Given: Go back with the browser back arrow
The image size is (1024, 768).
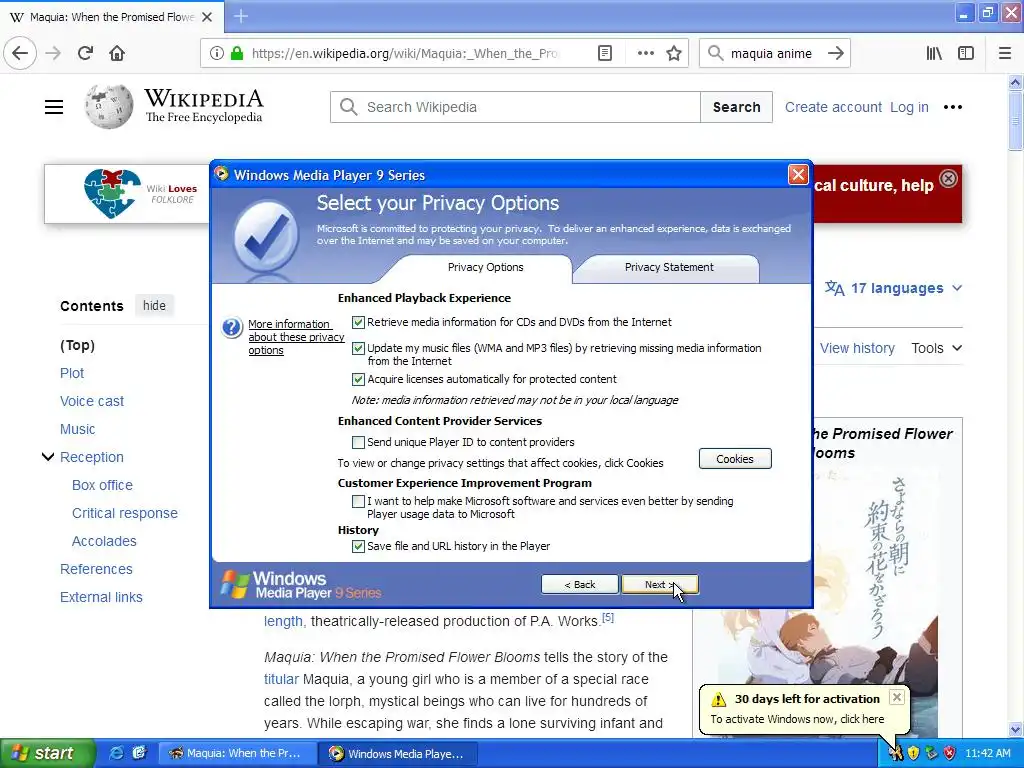Looking at the screenshot, I should coord(20,54).
